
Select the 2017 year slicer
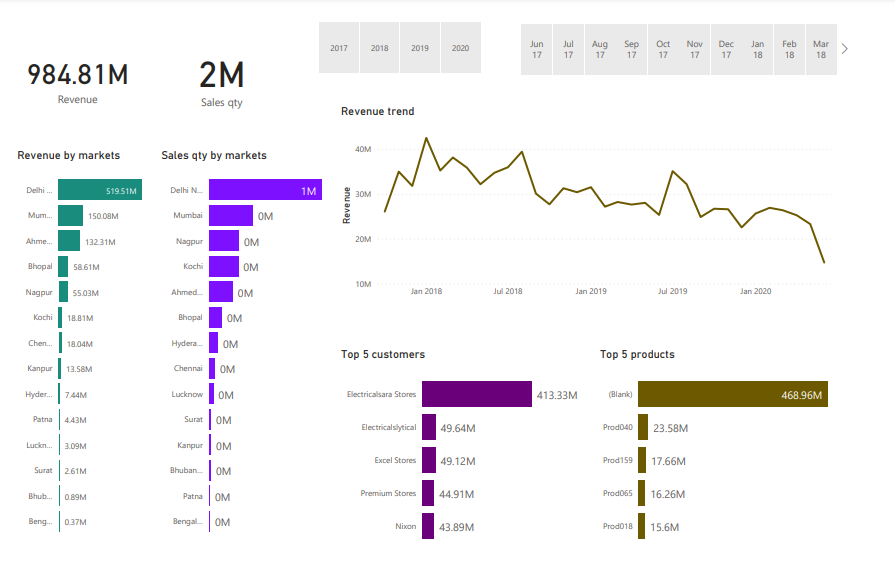coord(339,48)
